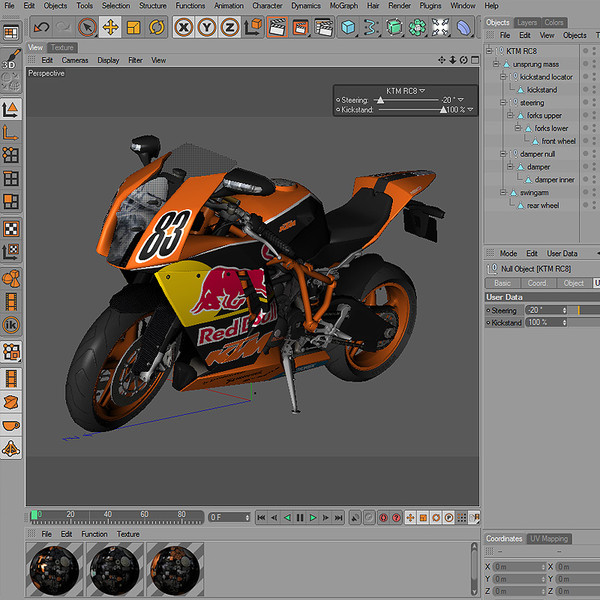This screenshot has width=600, height=600.
Task: Select the rear wheel object
Action: [543, 205]
